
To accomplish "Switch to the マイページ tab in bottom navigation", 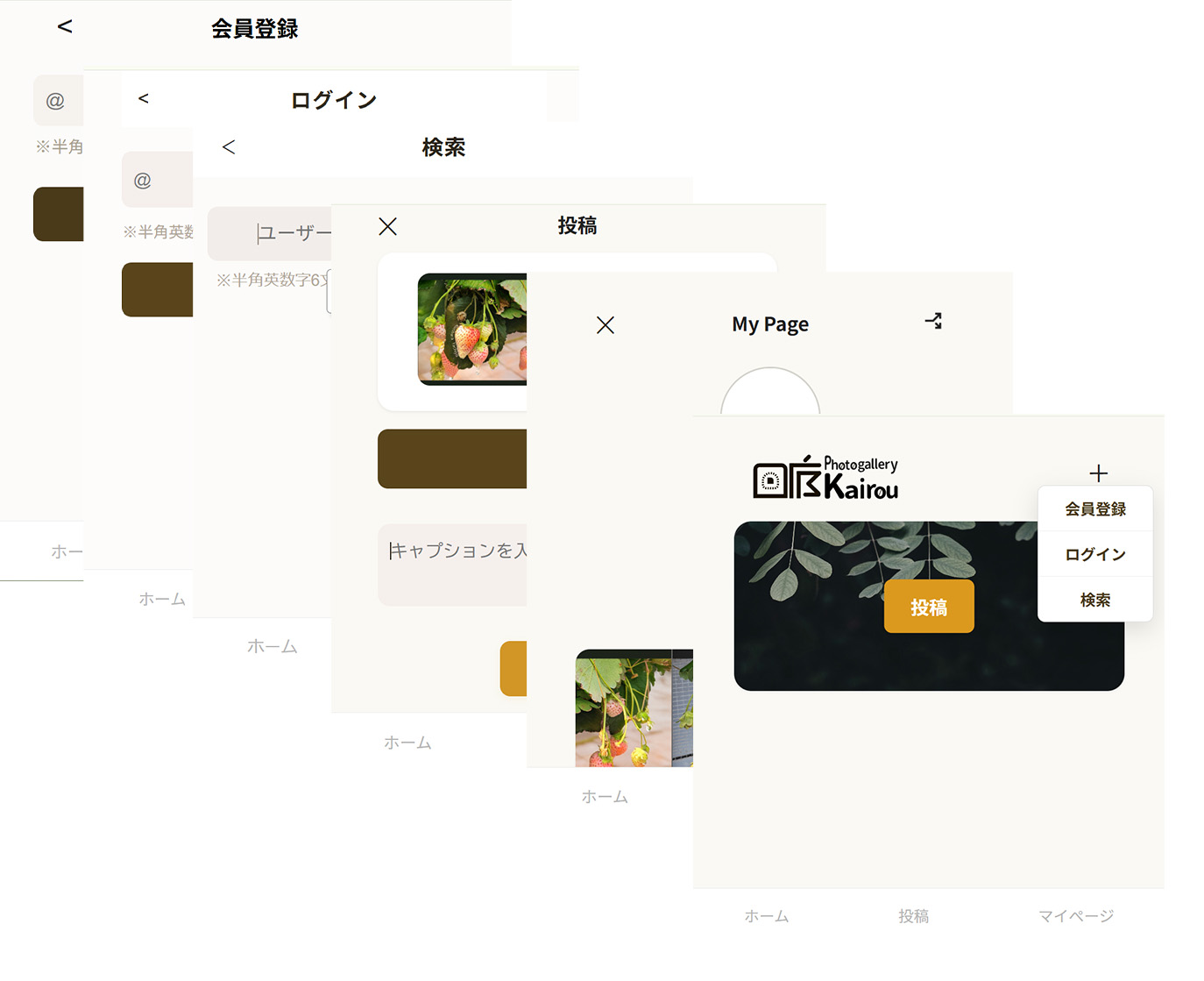I will pos(1075,916).
